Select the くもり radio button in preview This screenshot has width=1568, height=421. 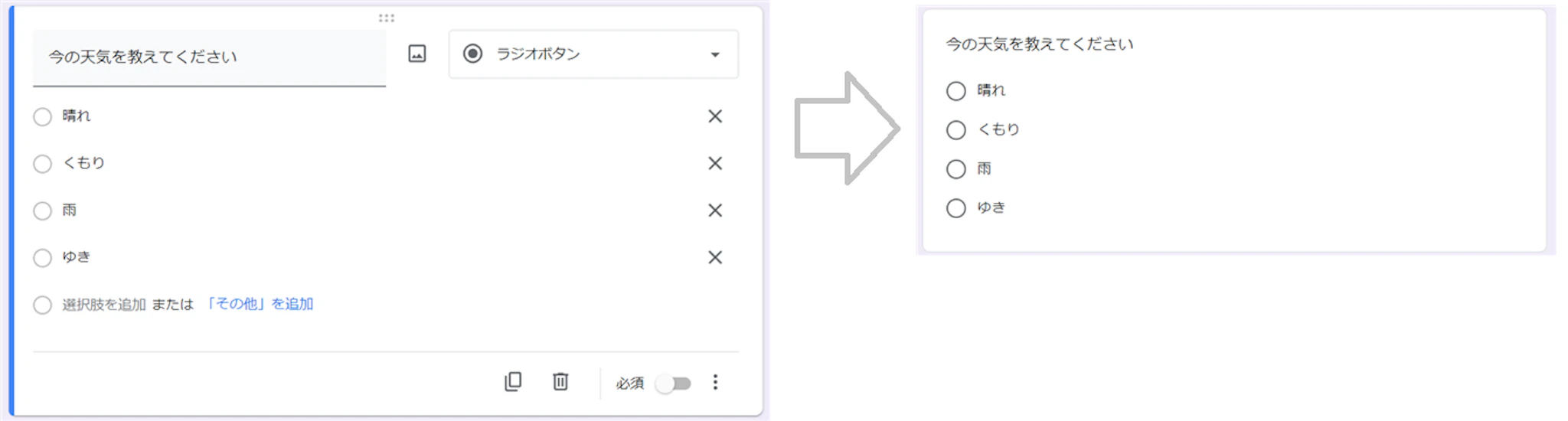(956, 130)
